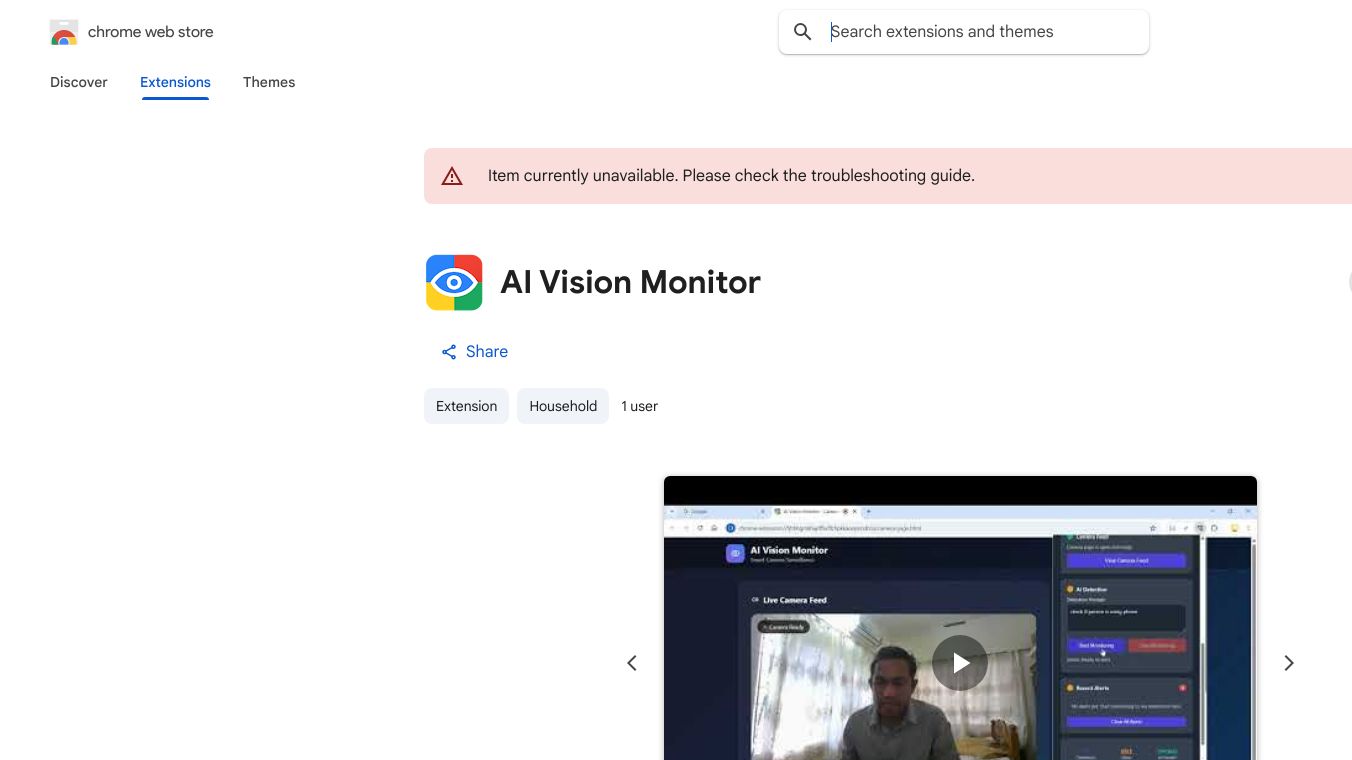The width and height of the screenshot is (1352, 760).
Task: Click the AI Vision Monitor heading
Action: (631, 282)
